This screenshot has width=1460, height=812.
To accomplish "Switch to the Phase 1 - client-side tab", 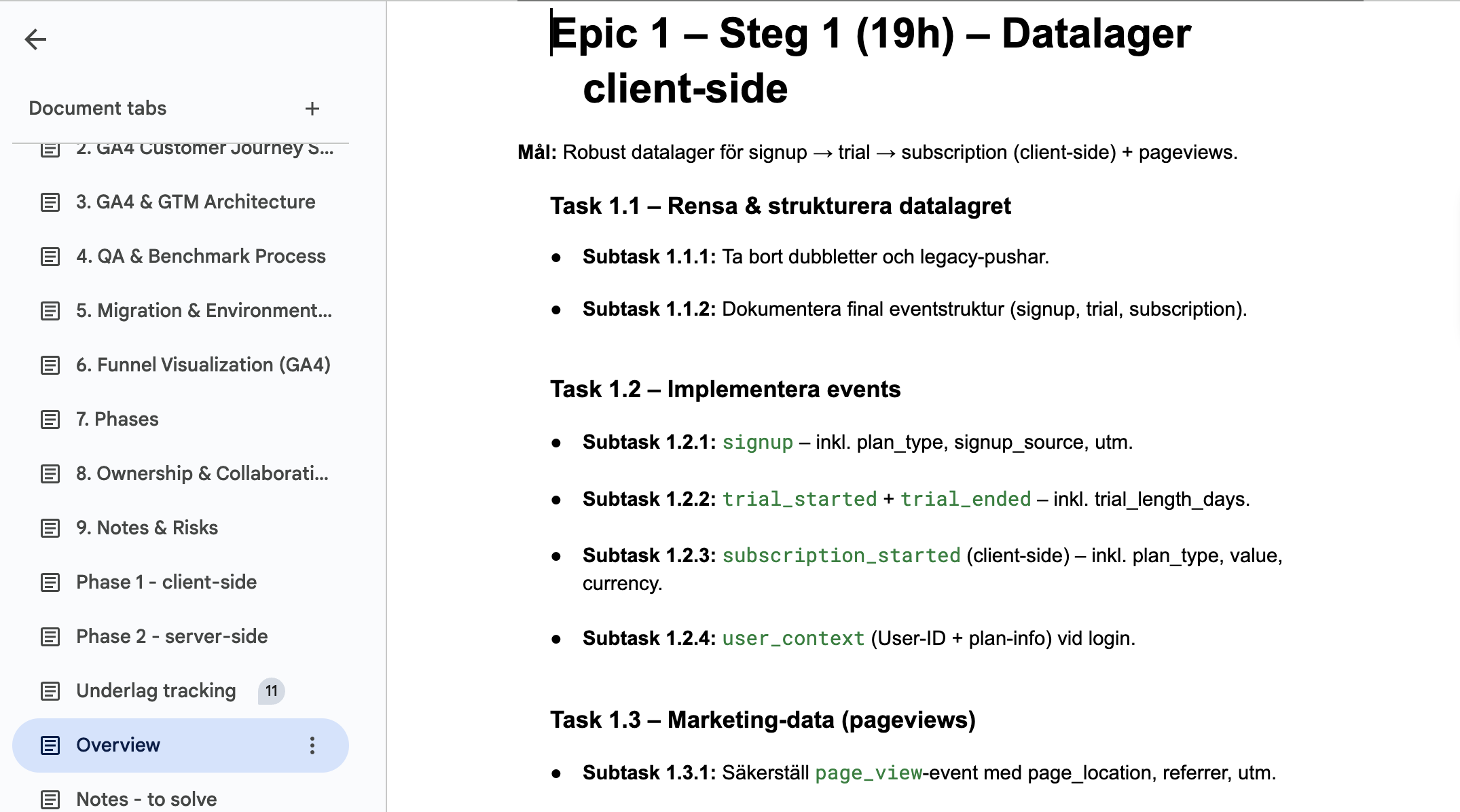I will coord(166,582).
